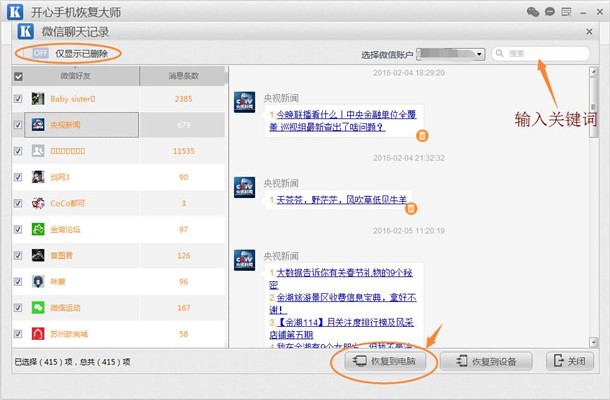Uncheck the 剑网3 checkbox

click(x=18, y=177)
